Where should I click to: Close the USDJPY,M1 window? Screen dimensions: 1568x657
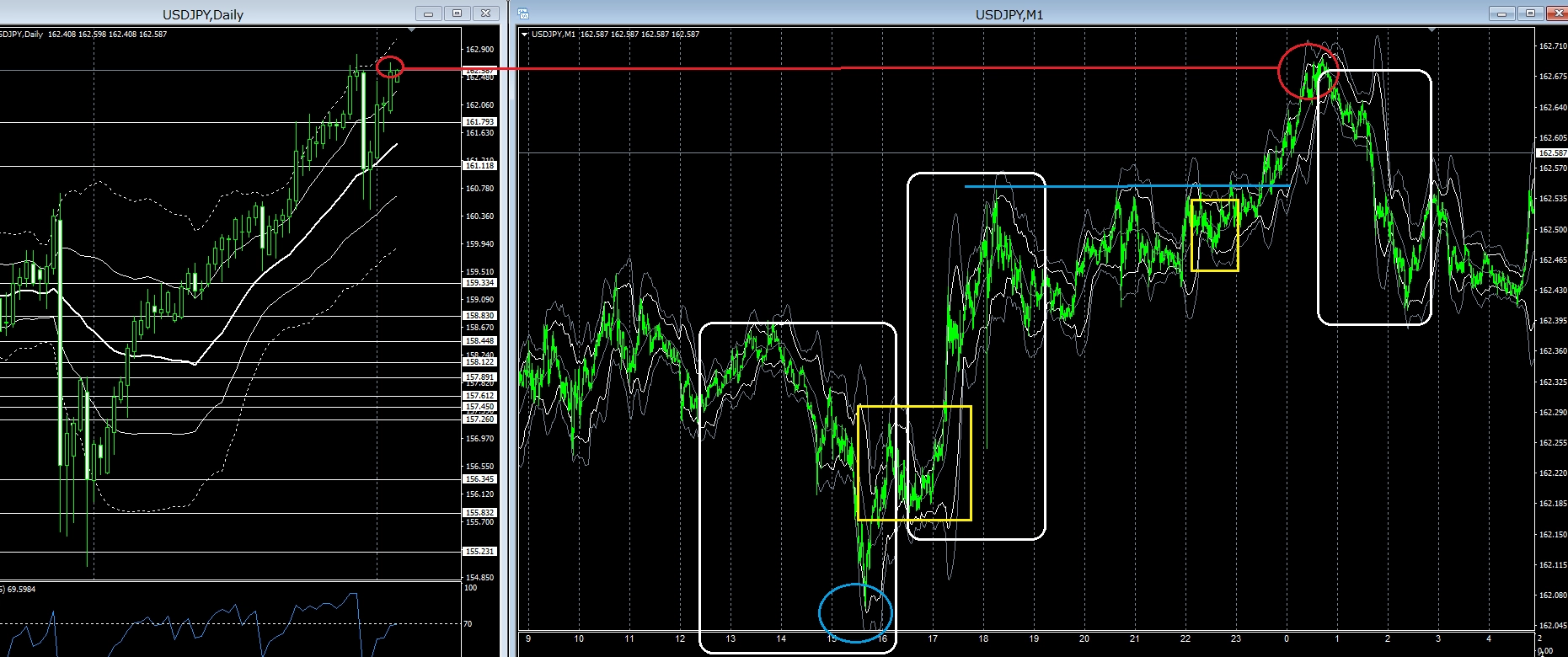click(x=1558, y=13)
